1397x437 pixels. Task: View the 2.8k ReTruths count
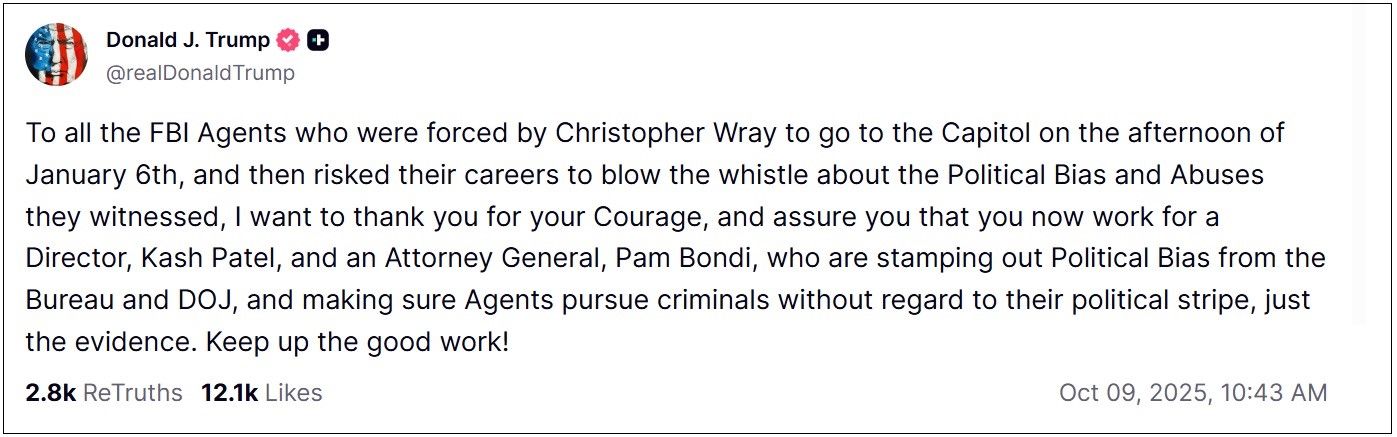point(50,393)
